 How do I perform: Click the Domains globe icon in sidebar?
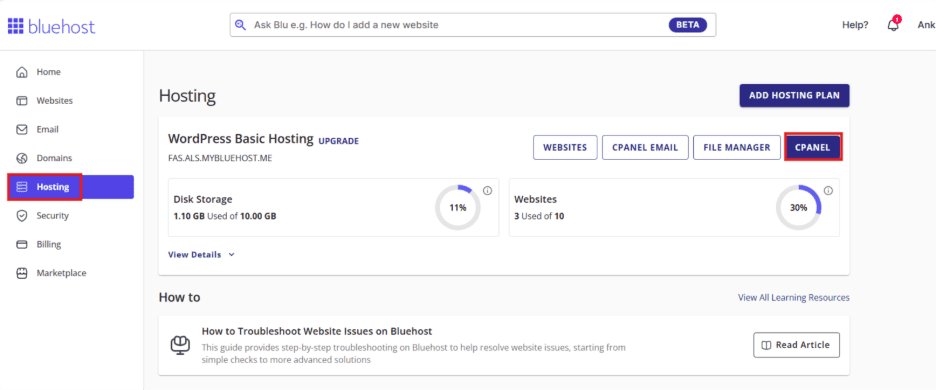[22, 158]
